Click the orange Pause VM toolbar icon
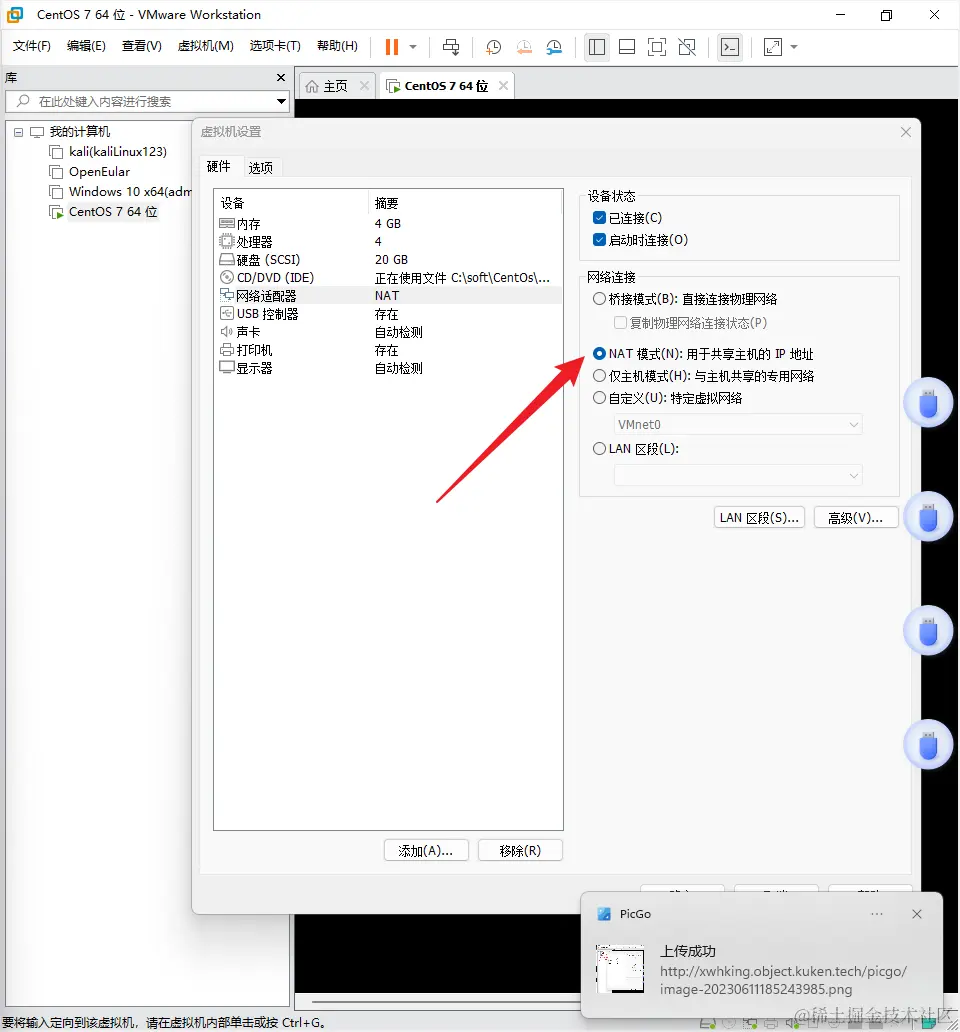960x1032 pixels. (x=392, y=47)
